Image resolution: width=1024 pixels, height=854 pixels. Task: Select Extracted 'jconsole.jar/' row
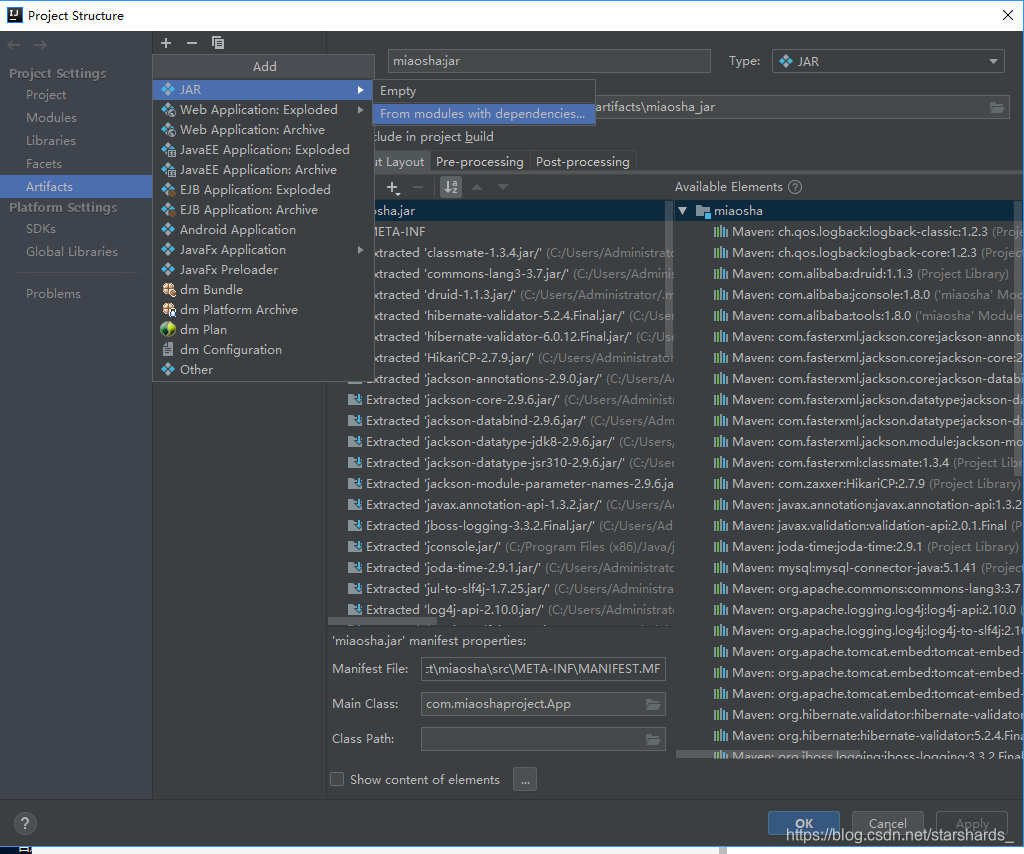(x=511, y=546)
